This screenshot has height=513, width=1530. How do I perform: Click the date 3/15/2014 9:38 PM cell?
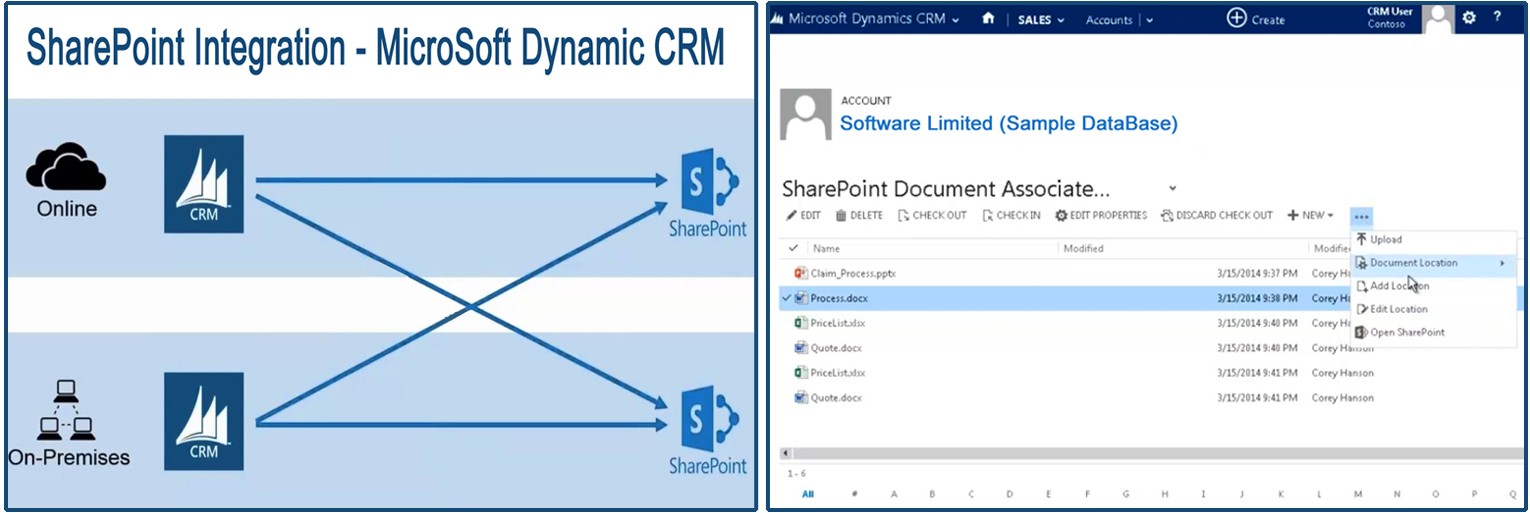tap(1257, 298)
